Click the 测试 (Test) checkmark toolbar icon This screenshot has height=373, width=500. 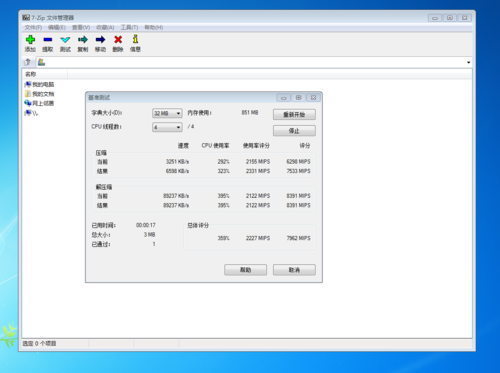pos(65,40)
